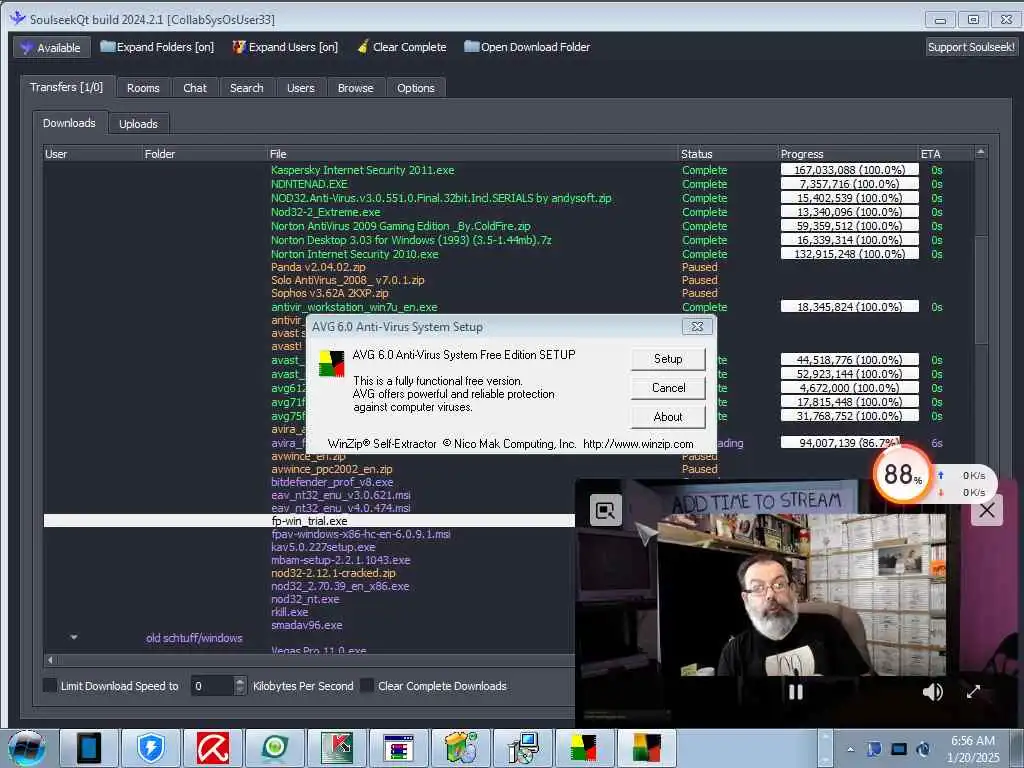Close the video overlay with X
This screenshot has height=768, width=1024.
click(x=987, y=510)
